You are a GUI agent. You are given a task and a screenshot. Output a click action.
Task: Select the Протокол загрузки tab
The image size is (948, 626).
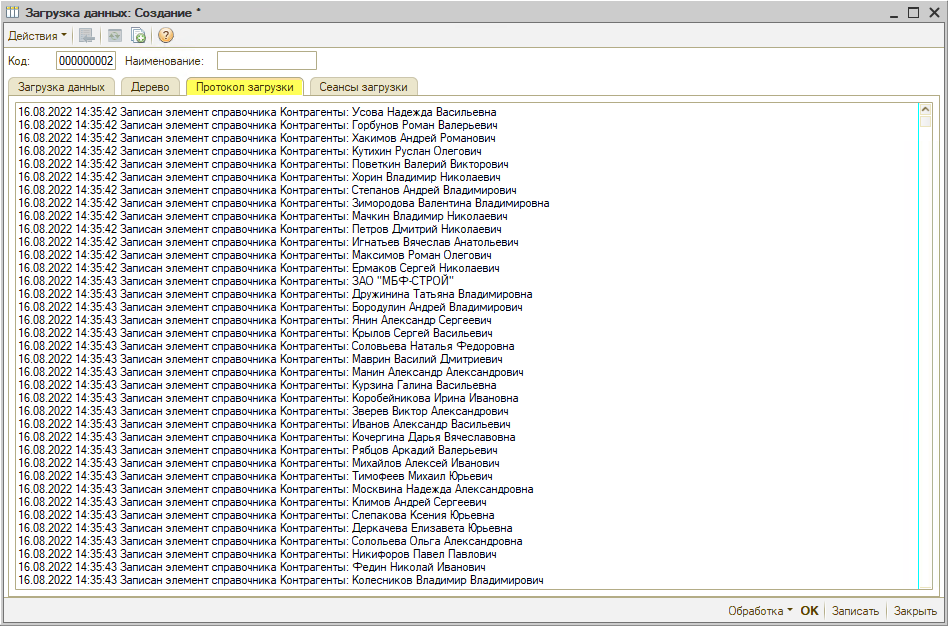click(x=244, y=87)
